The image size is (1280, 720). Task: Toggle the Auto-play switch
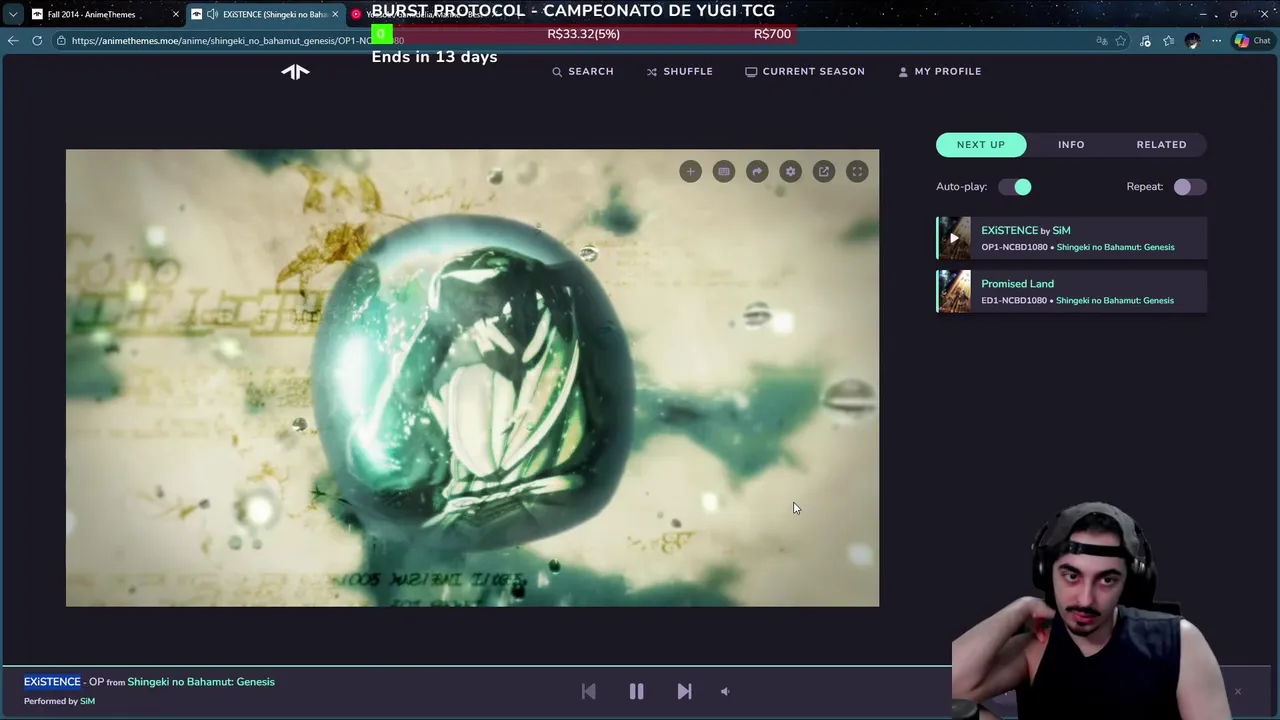point(1015,187)
